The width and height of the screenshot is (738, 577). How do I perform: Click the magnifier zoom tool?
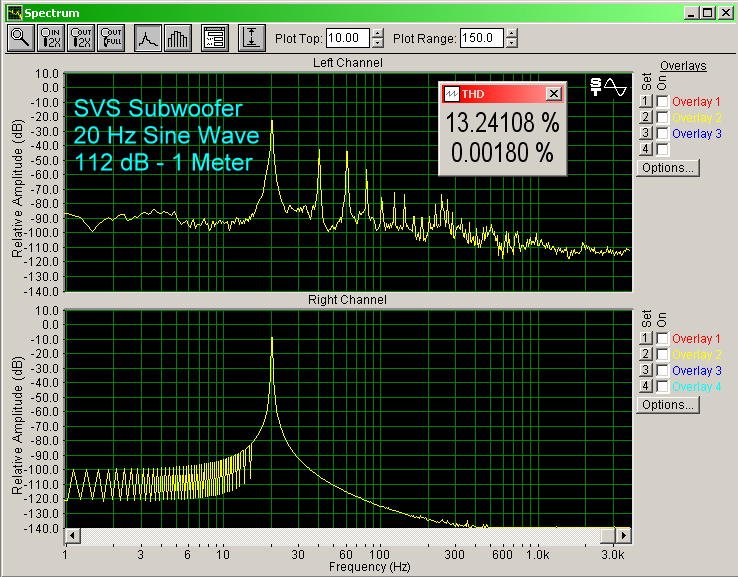coord(20,38)
